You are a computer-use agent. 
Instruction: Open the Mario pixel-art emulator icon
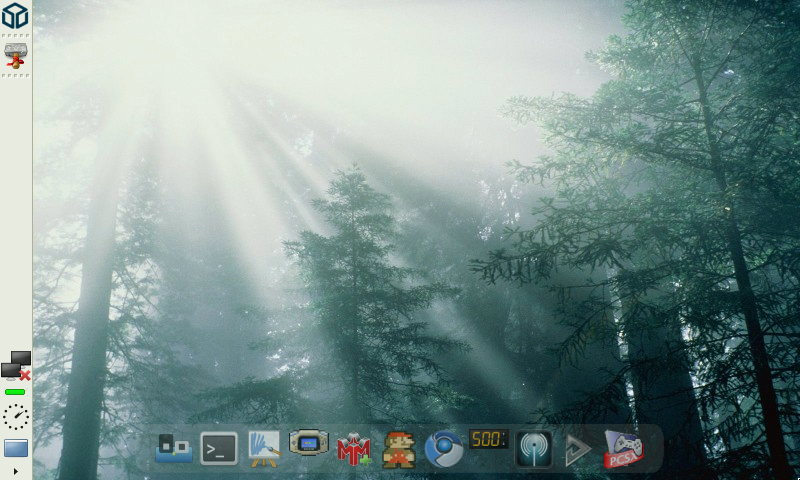click(x=399, y=449)
